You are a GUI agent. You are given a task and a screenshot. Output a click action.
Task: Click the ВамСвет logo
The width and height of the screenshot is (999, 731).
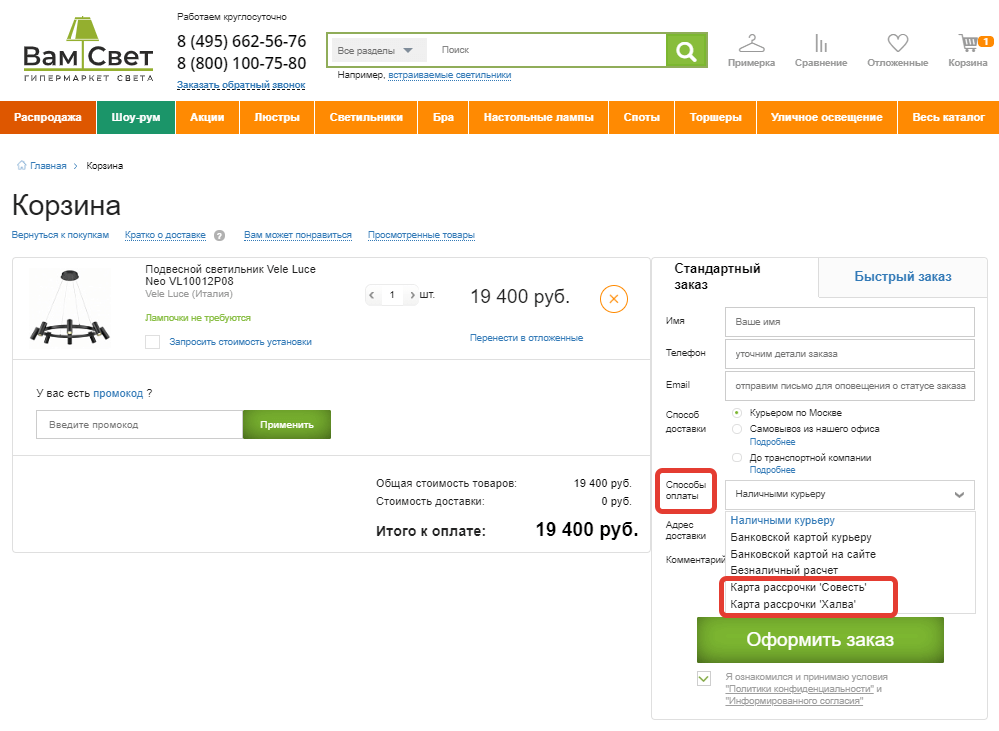point(88,50)
